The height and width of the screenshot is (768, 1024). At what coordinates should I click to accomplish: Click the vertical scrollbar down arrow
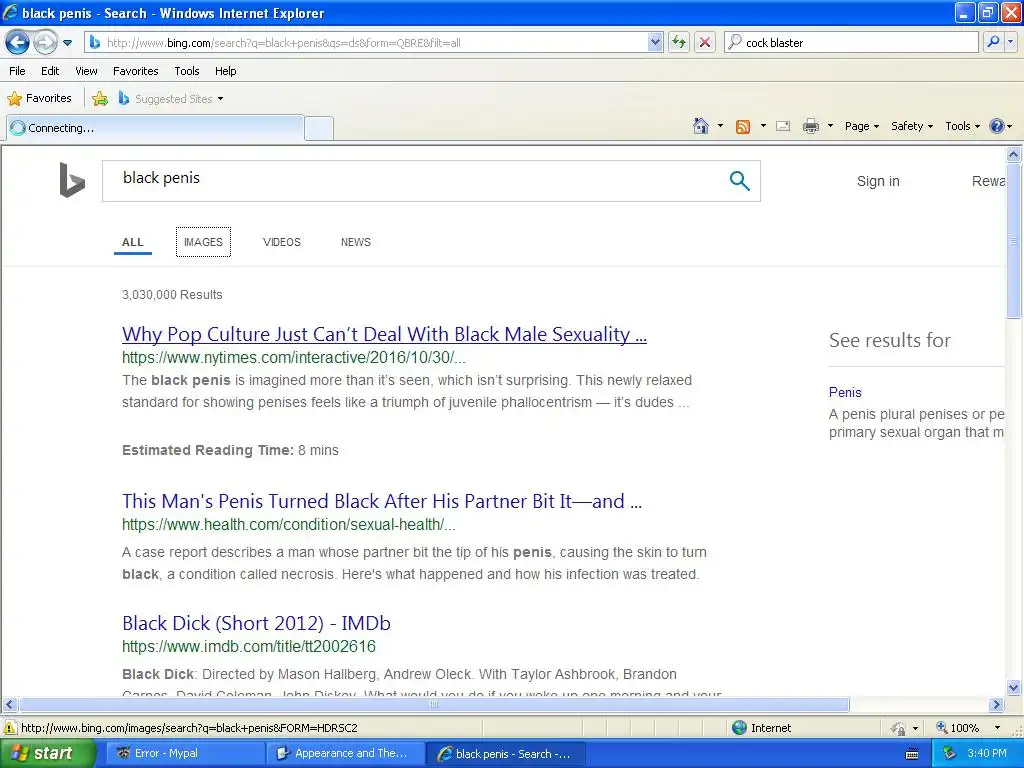1013,687
